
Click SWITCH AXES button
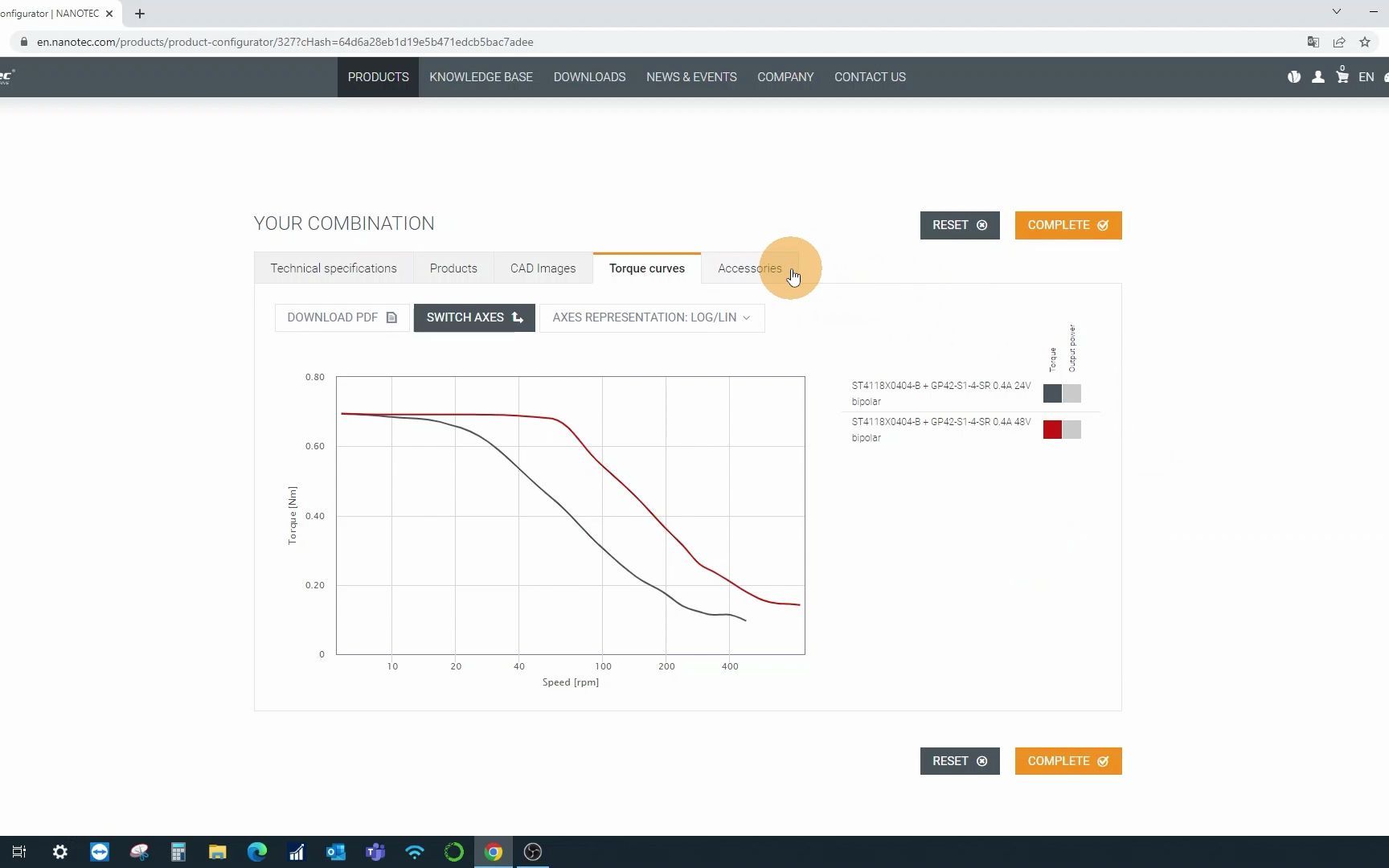point(474,317)
